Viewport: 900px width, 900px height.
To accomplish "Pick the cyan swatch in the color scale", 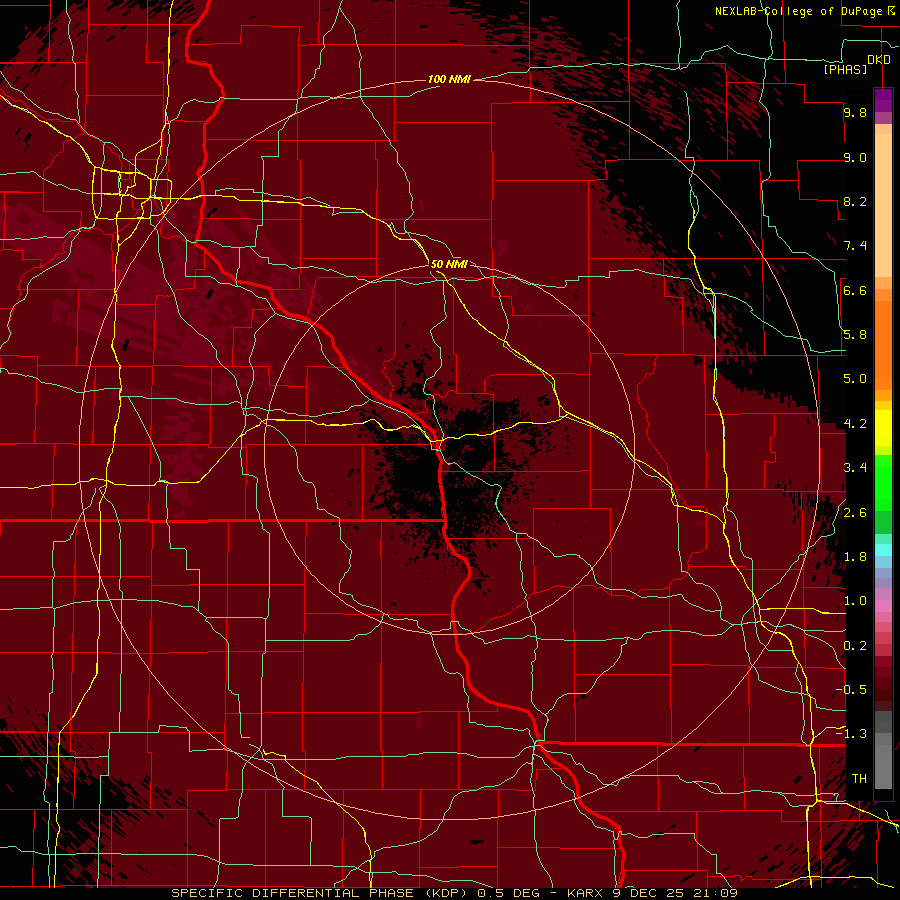I will pos(883,550).
